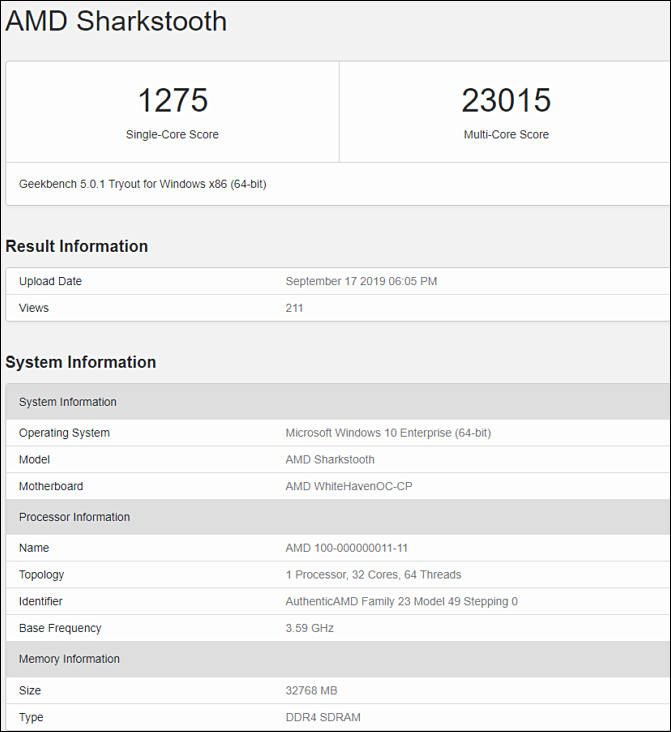Select the 1275 single-core score value
Viewport: 671px width, 732px height.
(x=172, y=100)
